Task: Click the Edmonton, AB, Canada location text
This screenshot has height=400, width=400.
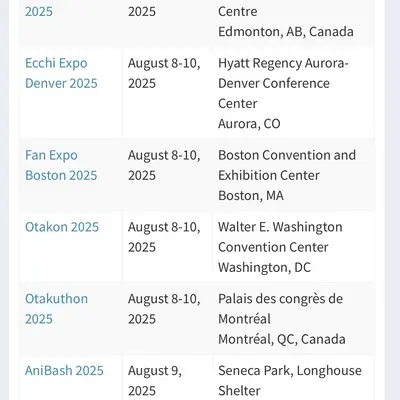Action: 286,32
